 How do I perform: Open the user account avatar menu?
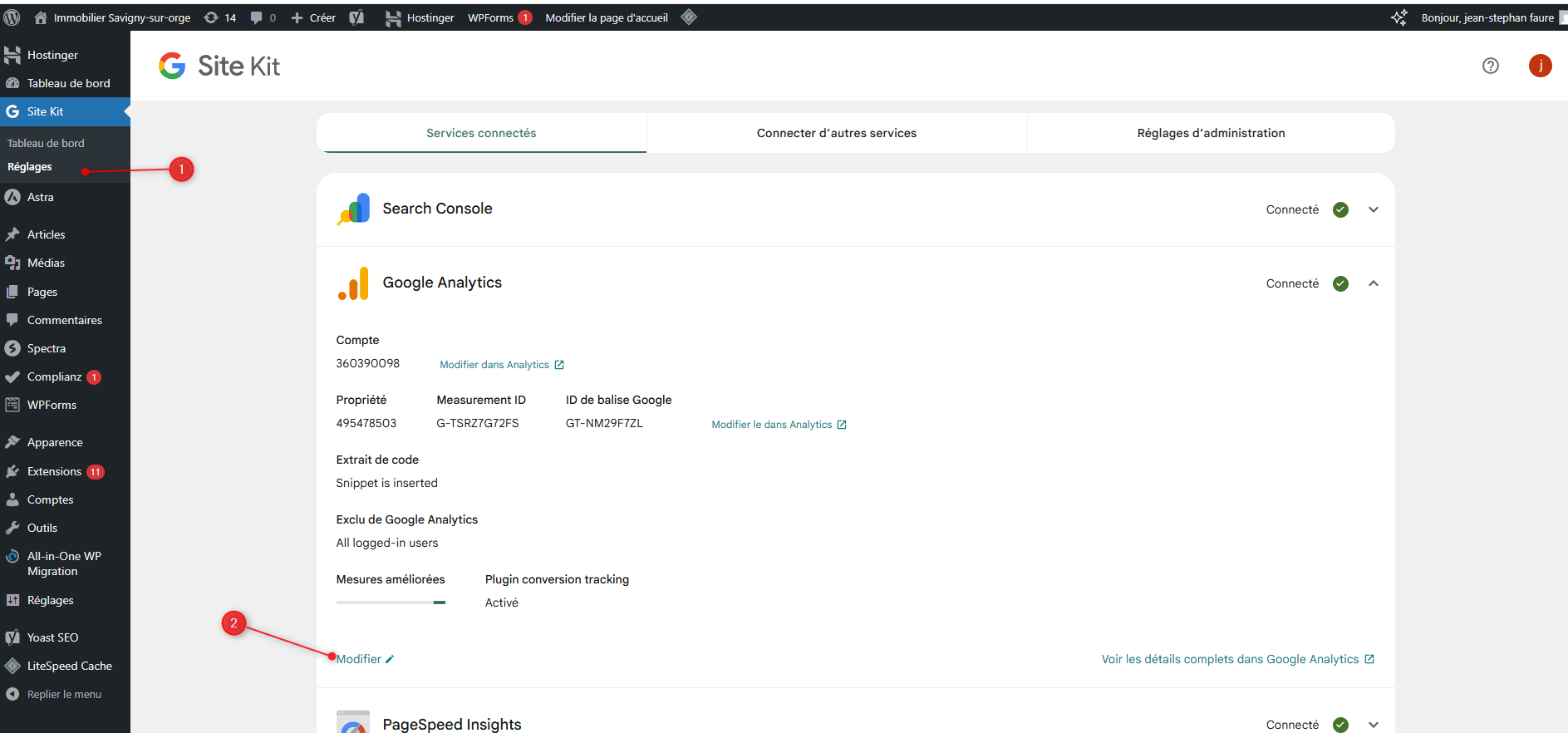[1540, 66]
